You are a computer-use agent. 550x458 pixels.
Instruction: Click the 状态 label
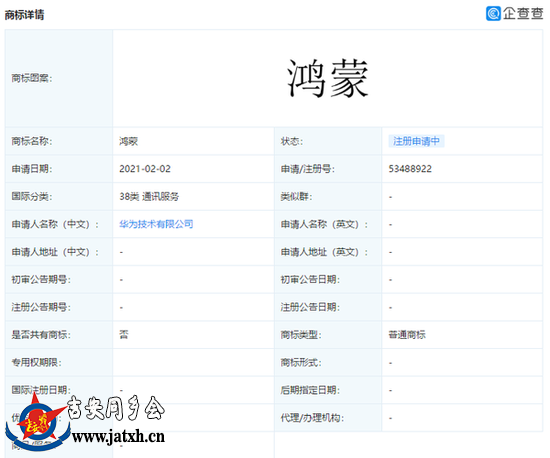point(292,141)
